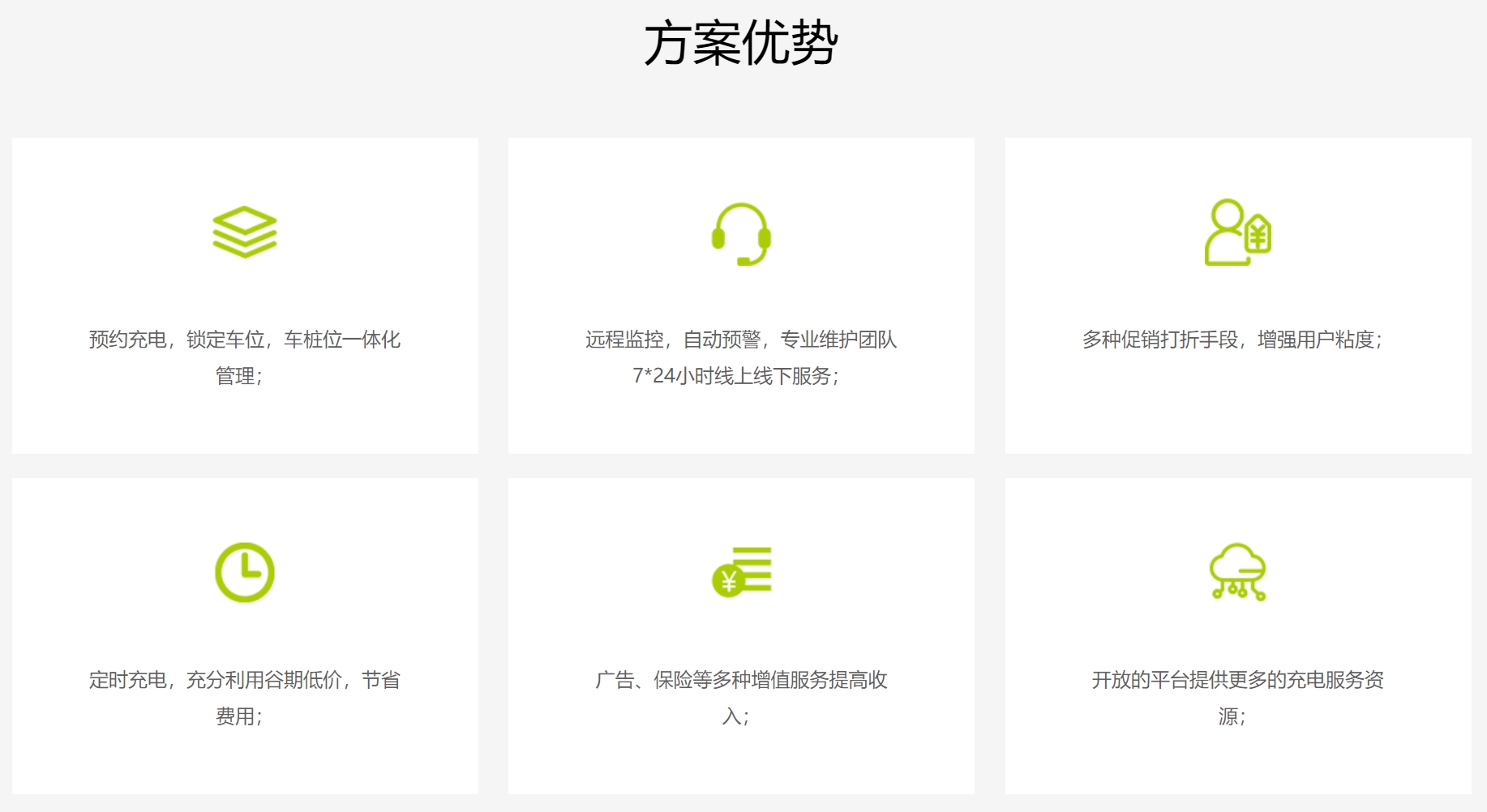Click the stacked layers icon
Screen dimensions: 1487x812
tap(245, 233)
